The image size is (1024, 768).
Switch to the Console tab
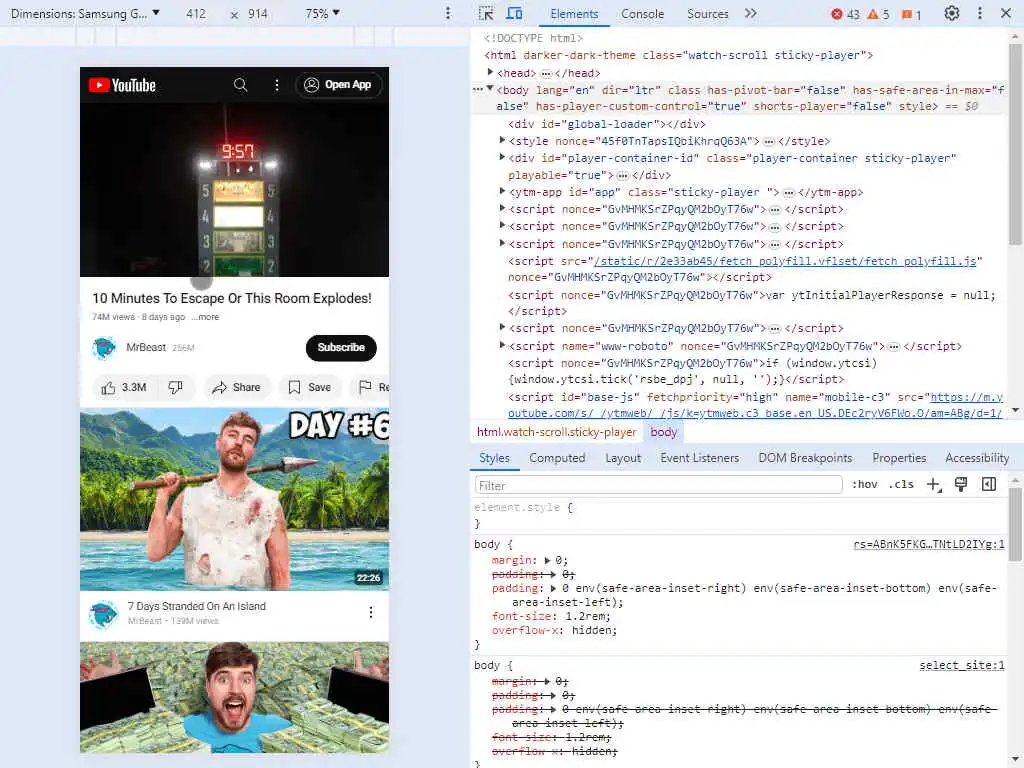point(643,14)
